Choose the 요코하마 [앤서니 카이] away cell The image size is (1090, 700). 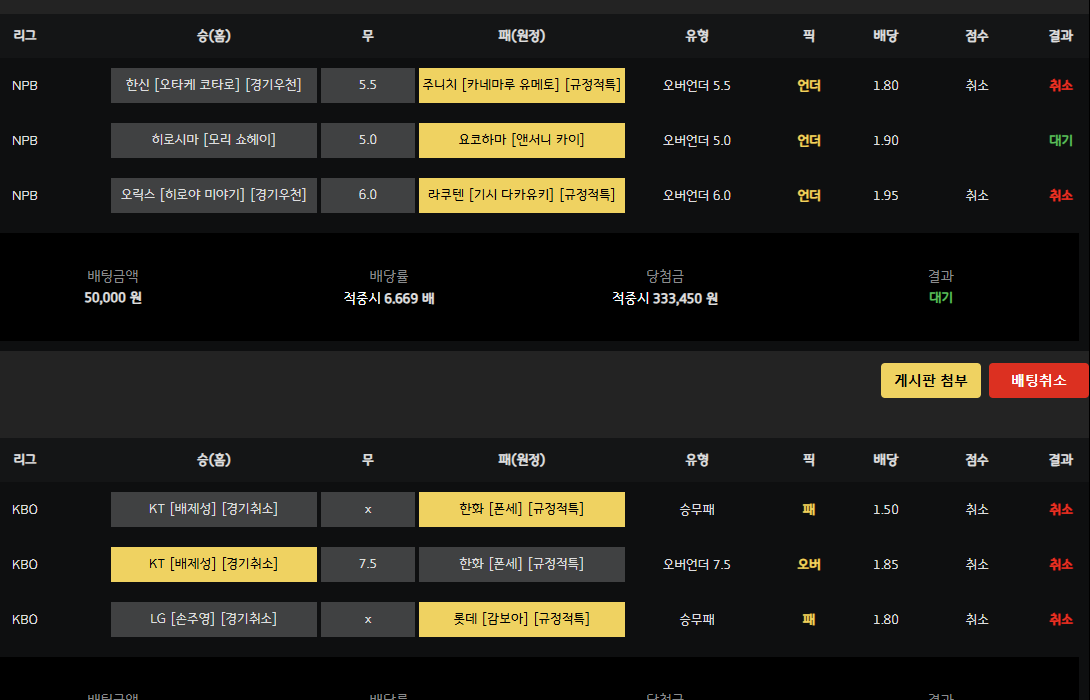pyautogui.click(x=521, y=140)
